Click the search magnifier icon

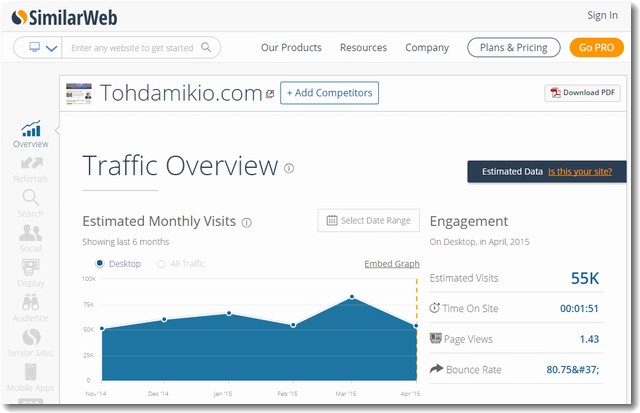tap(206, 47)
